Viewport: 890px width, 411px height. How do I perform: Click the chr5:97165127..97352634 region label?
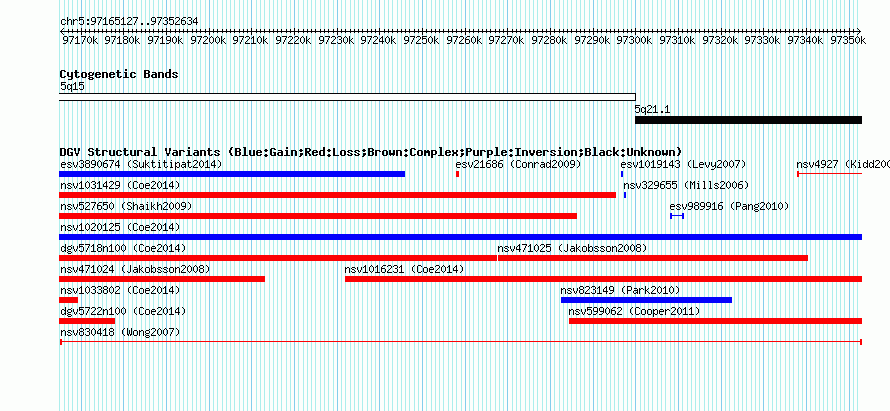[x=129, y=22]
